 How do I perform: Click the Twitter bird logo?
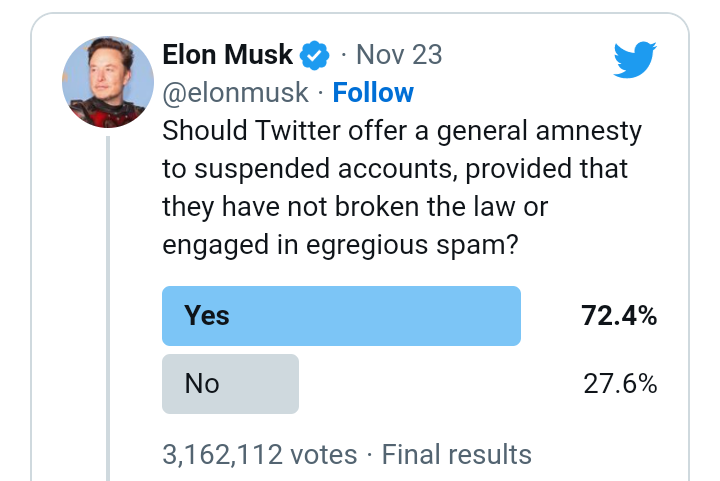634,60
